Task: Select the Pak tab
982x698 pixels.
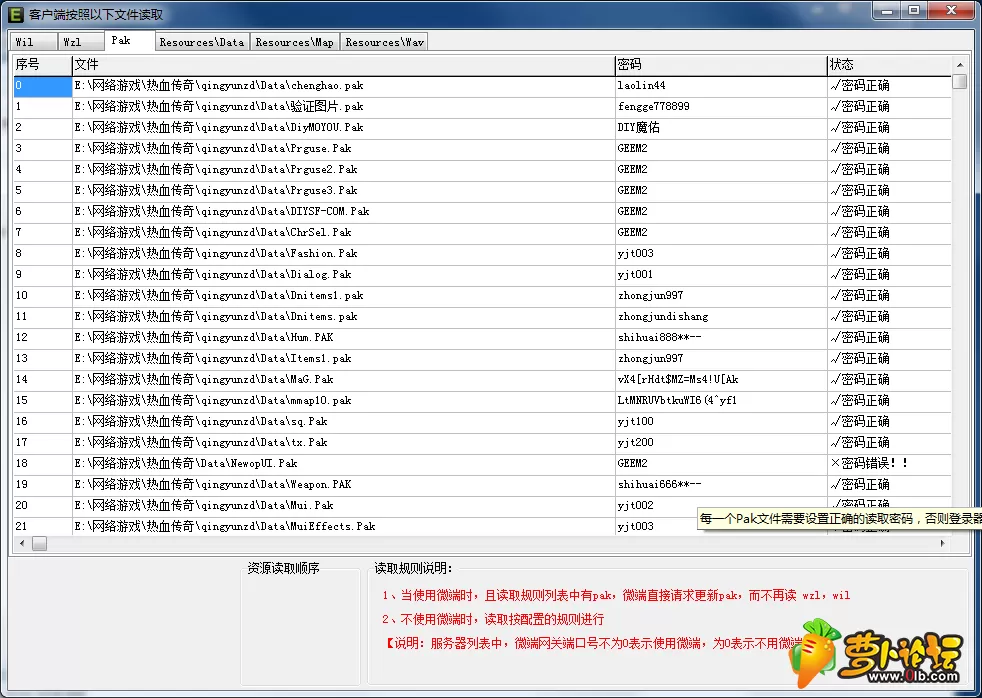Action: click(129, 40)
